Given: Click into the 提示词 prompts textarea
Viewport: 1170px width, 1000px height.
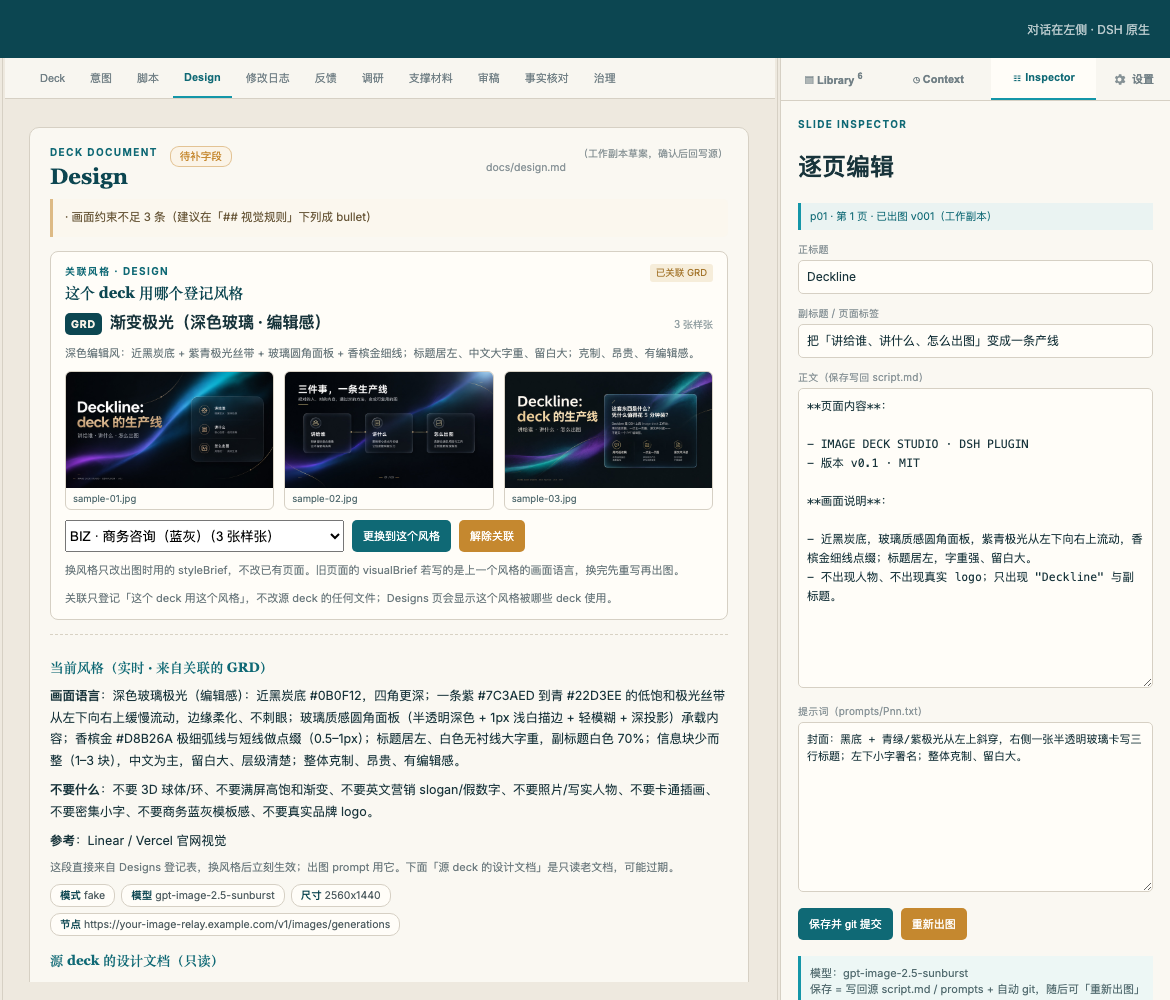Looking at the screenshot, I should (x=975, y=807).
